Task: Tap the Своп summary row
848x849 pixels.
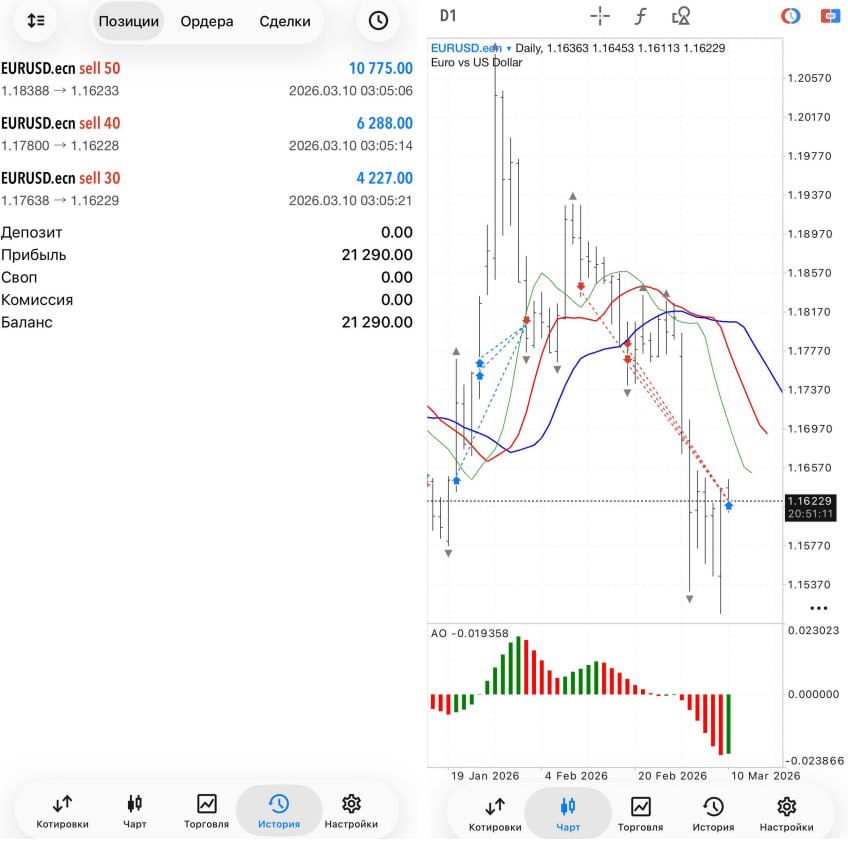Action: (206, 277)
